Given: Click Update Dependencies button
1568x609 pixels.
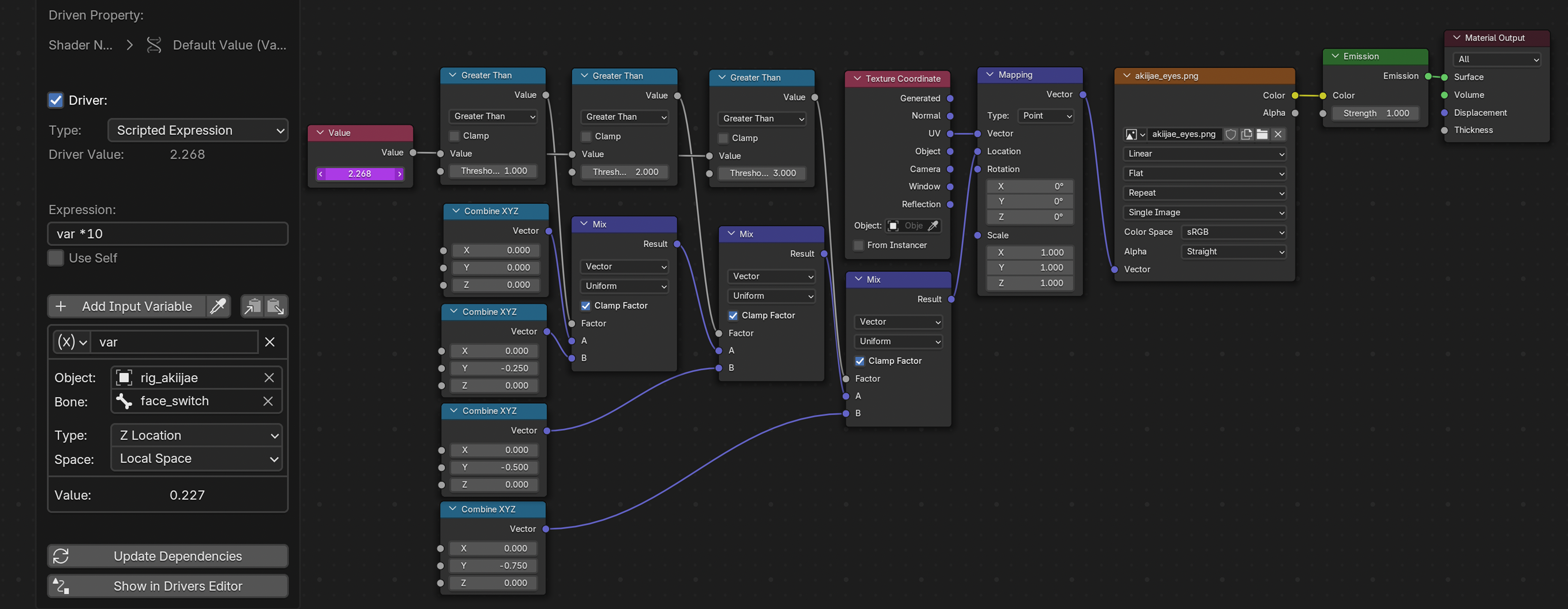Looking at the screenshot, I should click(x=168, y=556).
